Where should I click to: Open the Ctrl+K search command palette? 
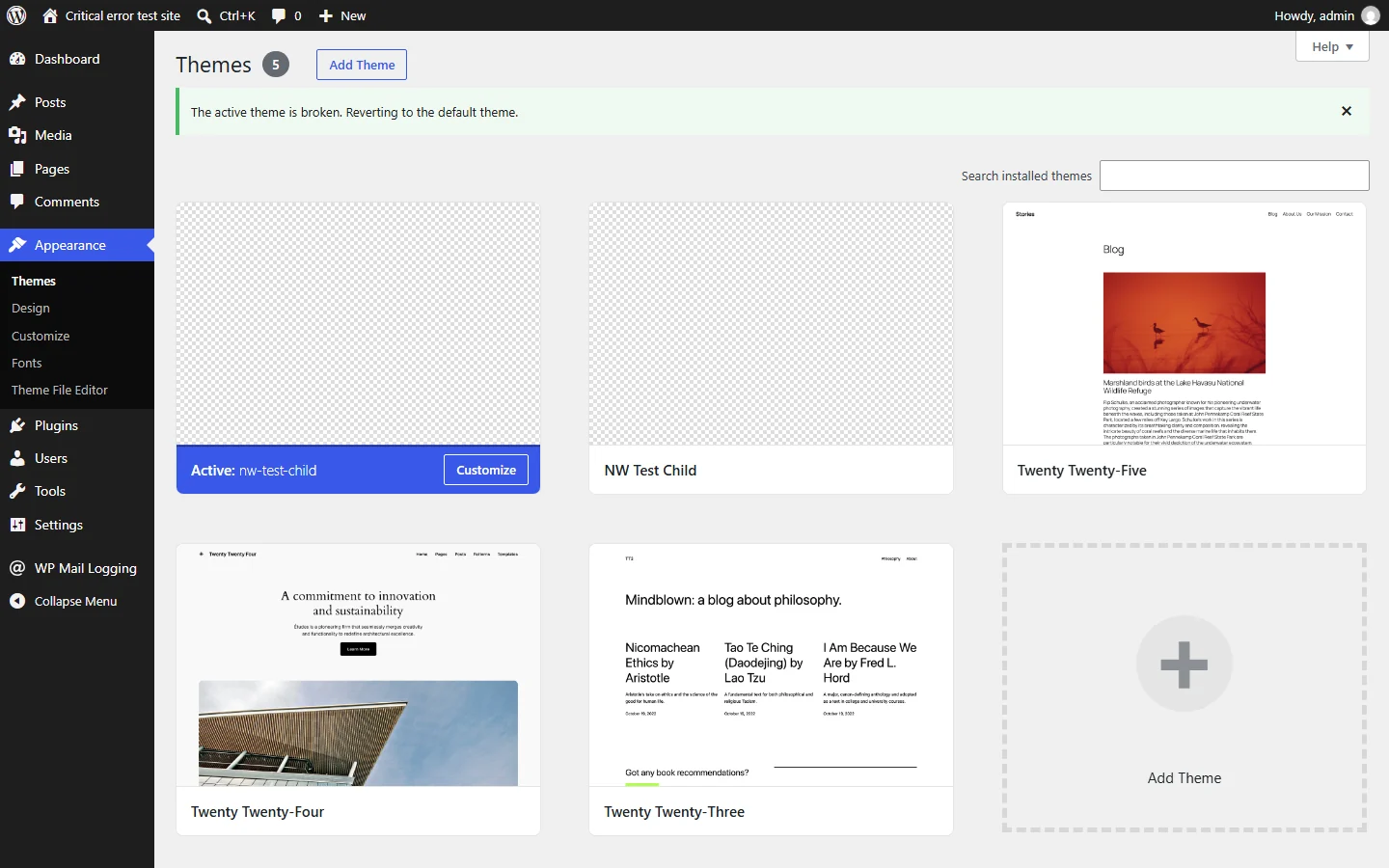[x=226, y=15]
